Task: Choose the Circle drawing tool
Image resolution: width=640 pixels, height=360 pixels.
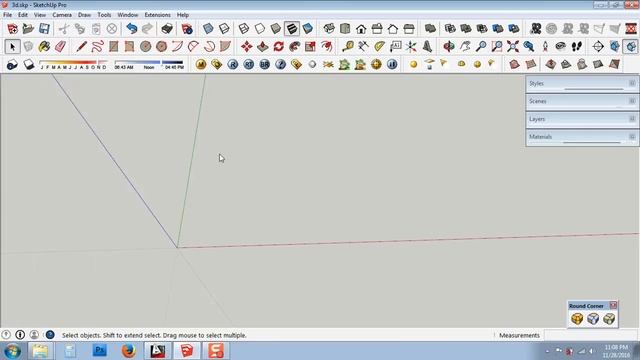Action: click(x=145, y=47)
